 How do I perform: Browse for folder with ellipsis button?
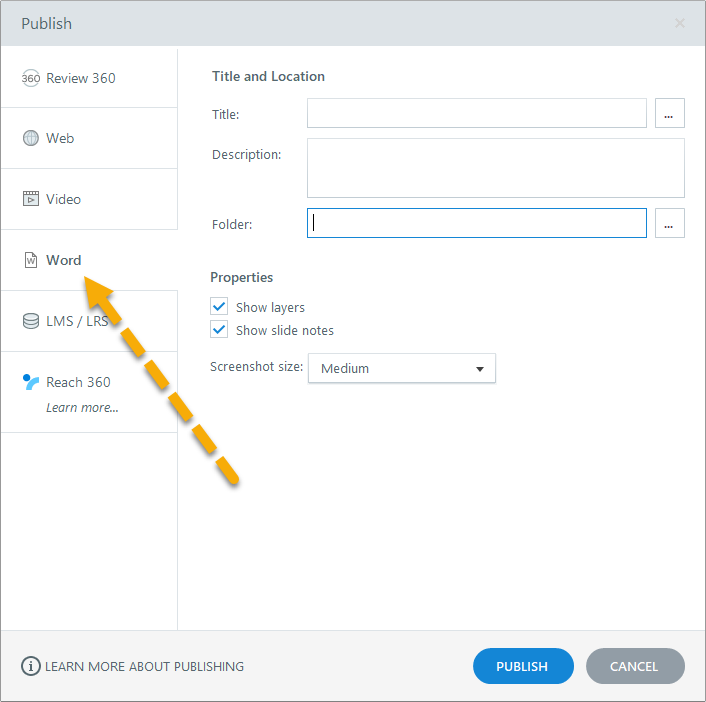[x=669, y=224]
